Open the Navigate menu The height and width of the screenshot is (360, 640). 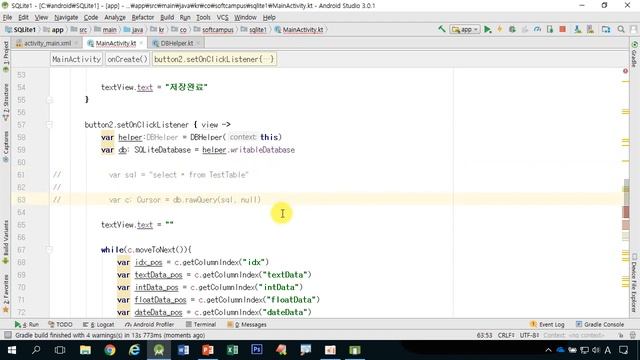pos(66,17)
